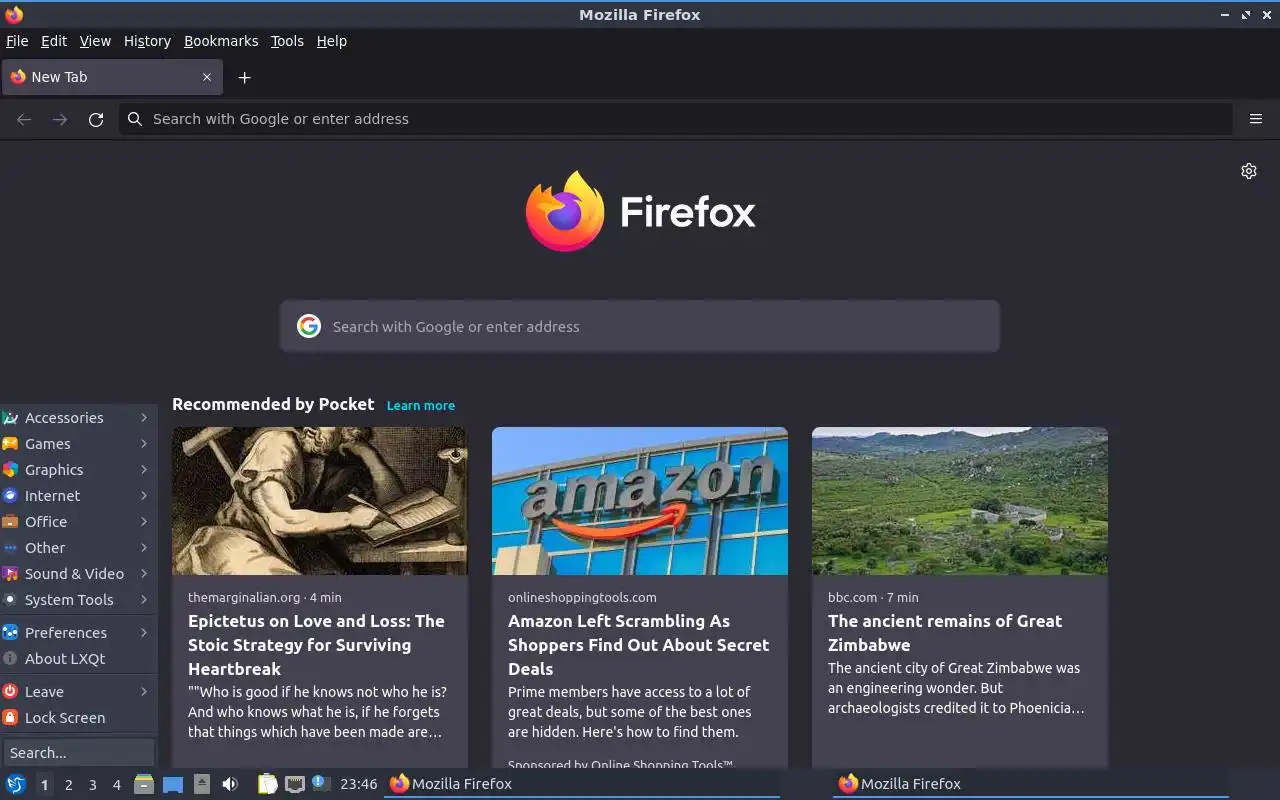Click About LXQt menu entry
Viewport: 1280px width, 800px height.
tap(78, 659)
